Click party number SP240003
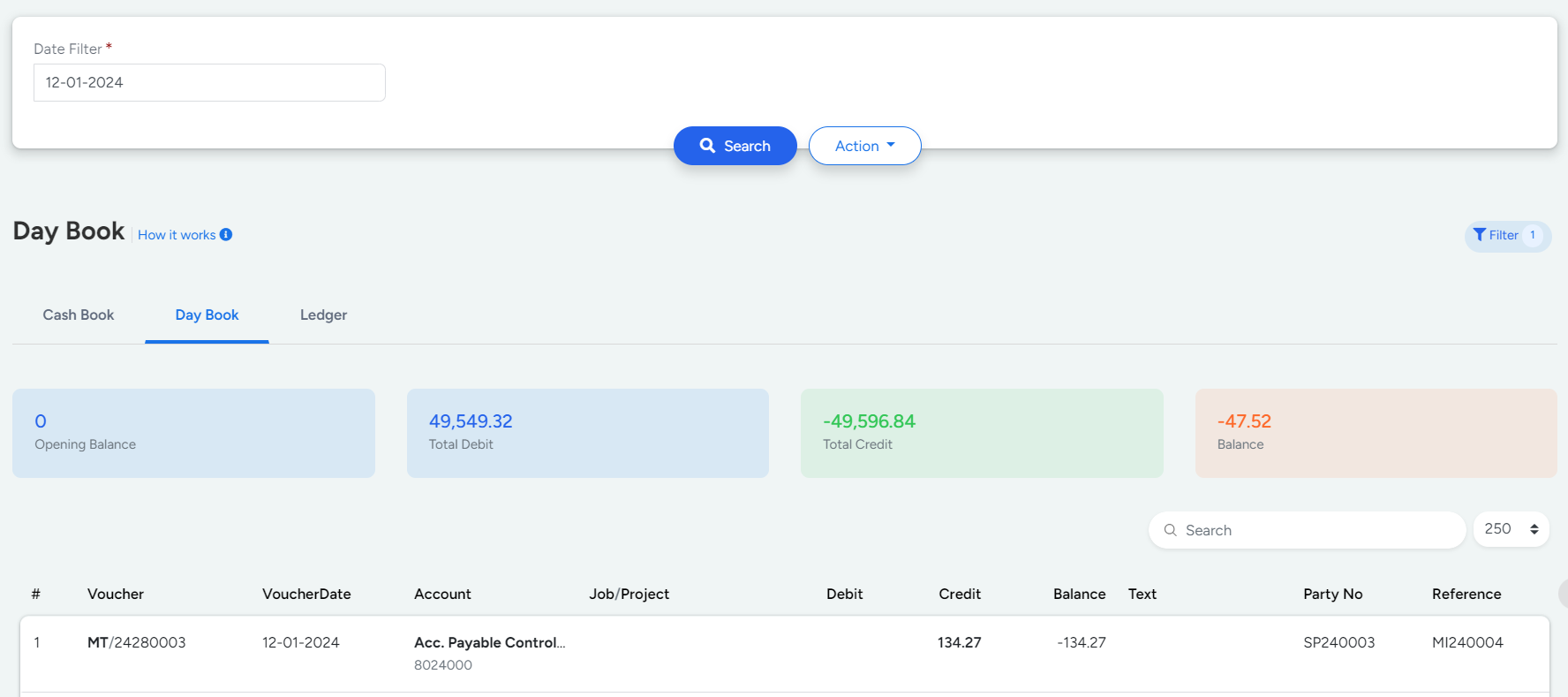This screenshot has width=1568, height=697. pos(1338,642)
